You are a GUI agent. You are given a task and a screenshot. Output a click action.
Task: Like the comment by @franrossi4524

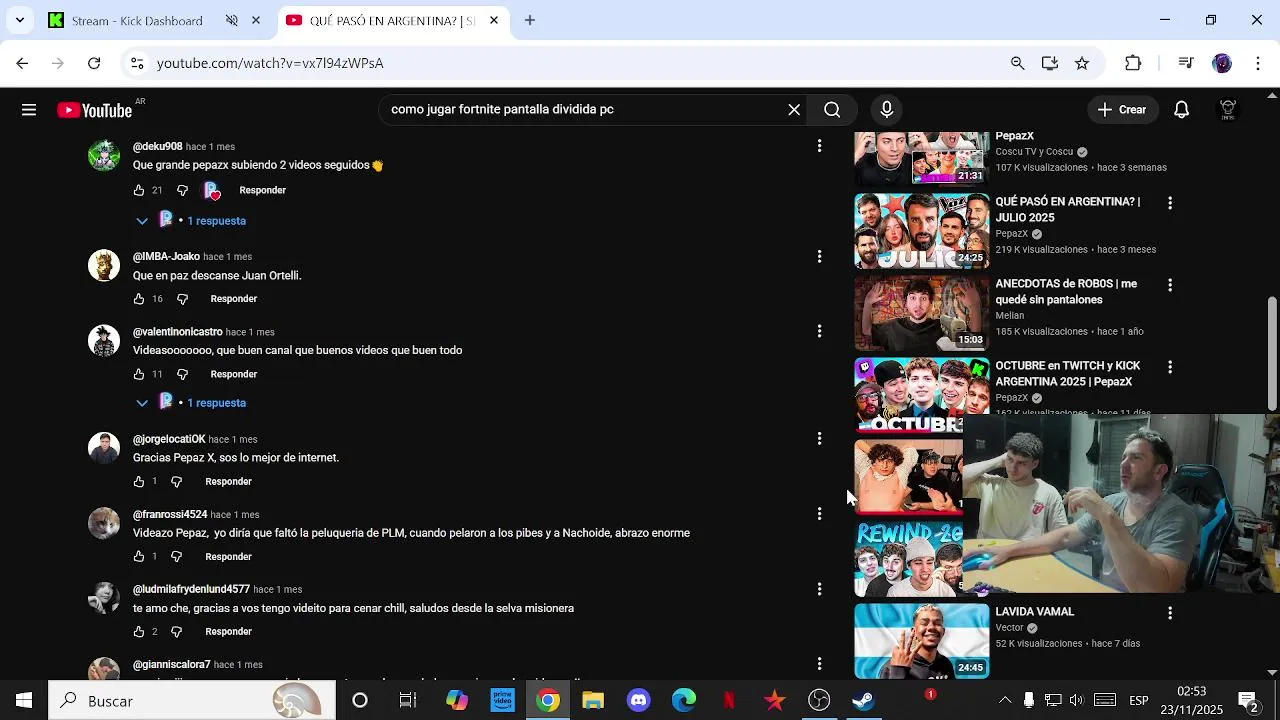click(x=139, y=557)
